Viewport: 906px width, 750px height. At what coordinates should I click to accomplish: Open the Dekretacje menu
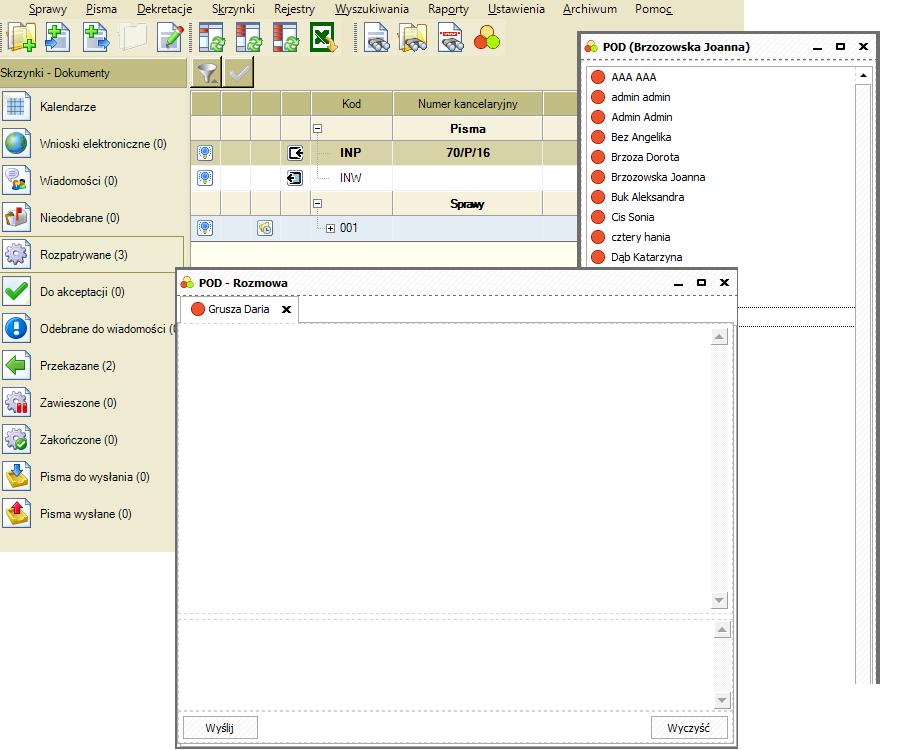[164, 9]
